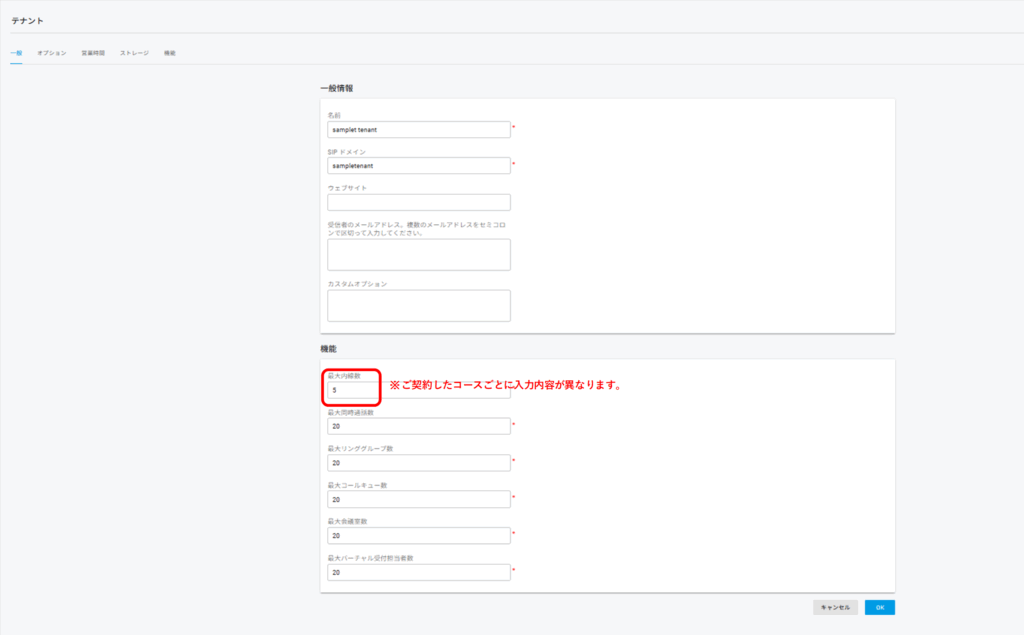Open the オプション tab

click(x=52, y=52)
